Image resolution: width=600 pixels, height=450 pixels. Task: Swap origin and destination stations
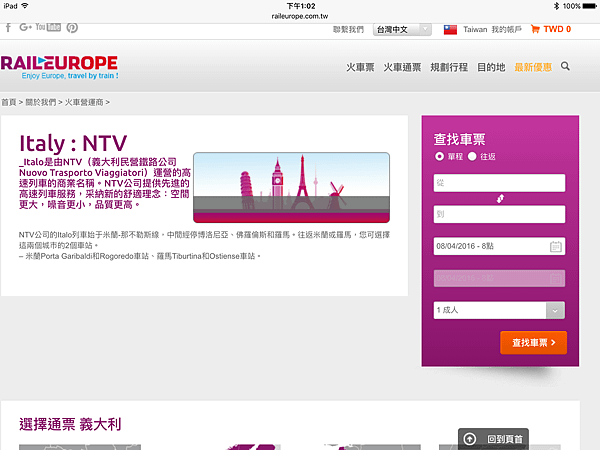pos(500,199)
